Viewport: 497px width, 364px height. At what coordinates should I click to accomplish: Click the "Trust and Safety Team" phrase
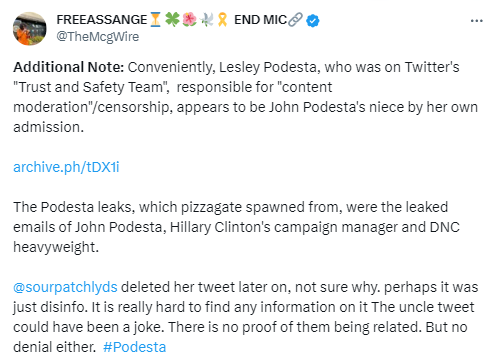pos(90,87)
